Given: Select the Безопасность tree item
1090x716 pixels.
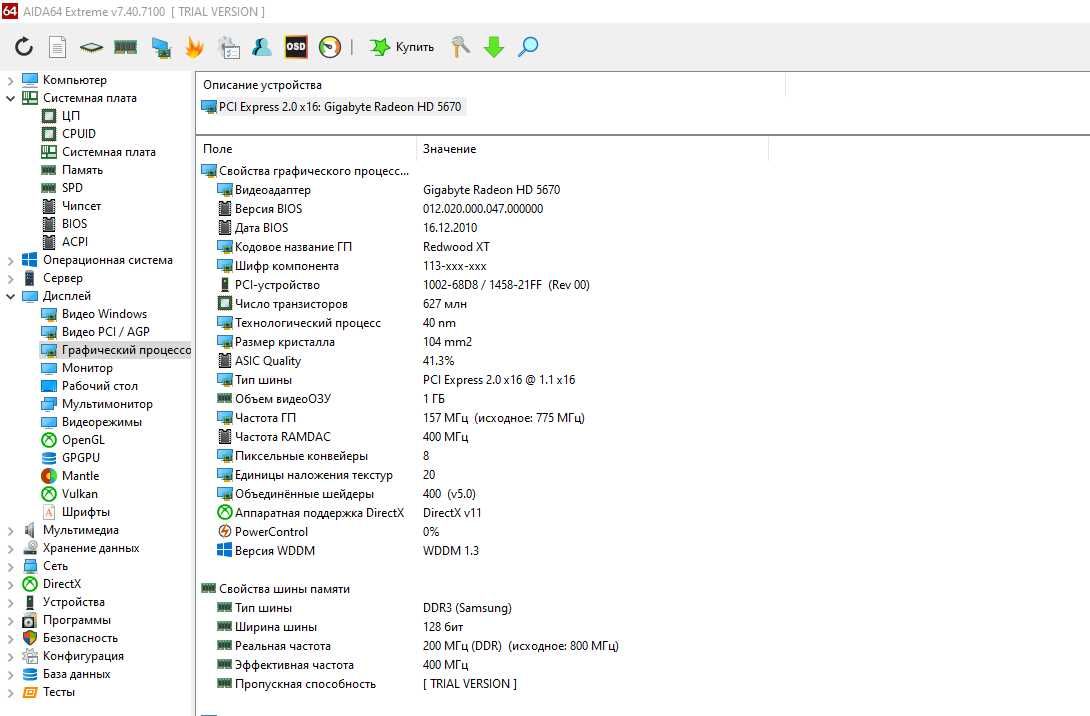Looking at the screenshot, I should click(x=70, y=638).
